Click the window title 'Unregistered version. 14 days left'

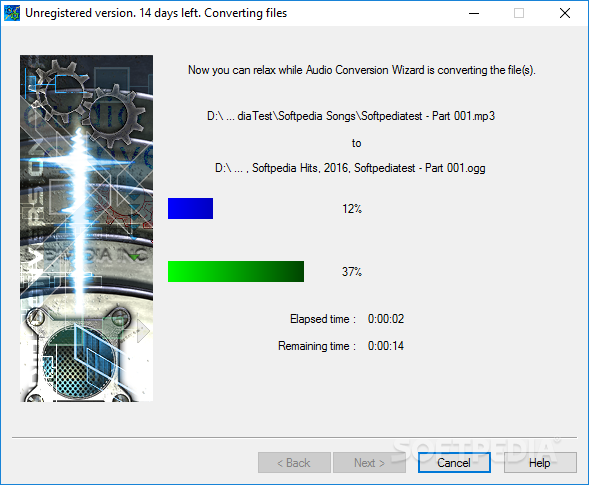click(x=156, y=13)
